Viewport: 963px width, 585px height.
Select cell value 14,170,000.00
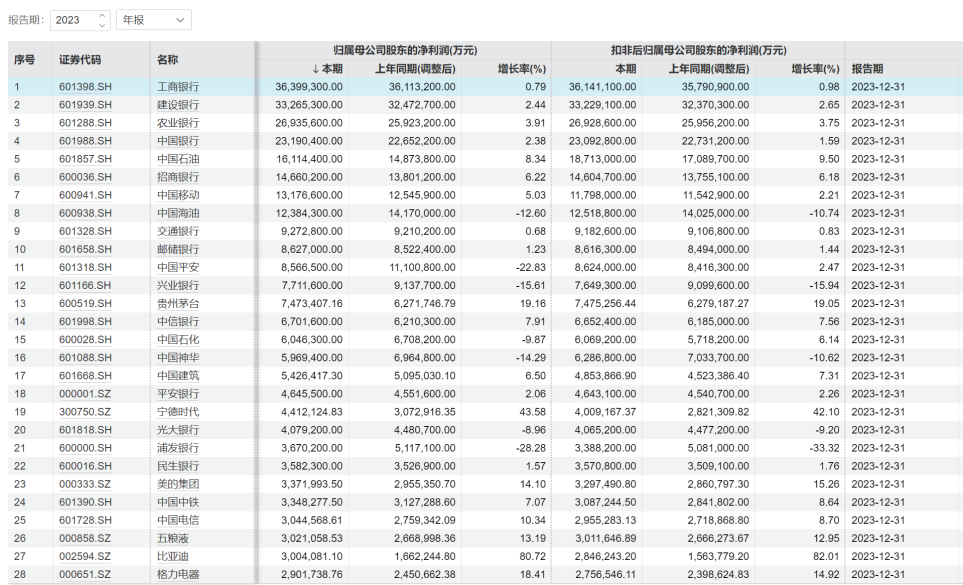pos(422,213)
